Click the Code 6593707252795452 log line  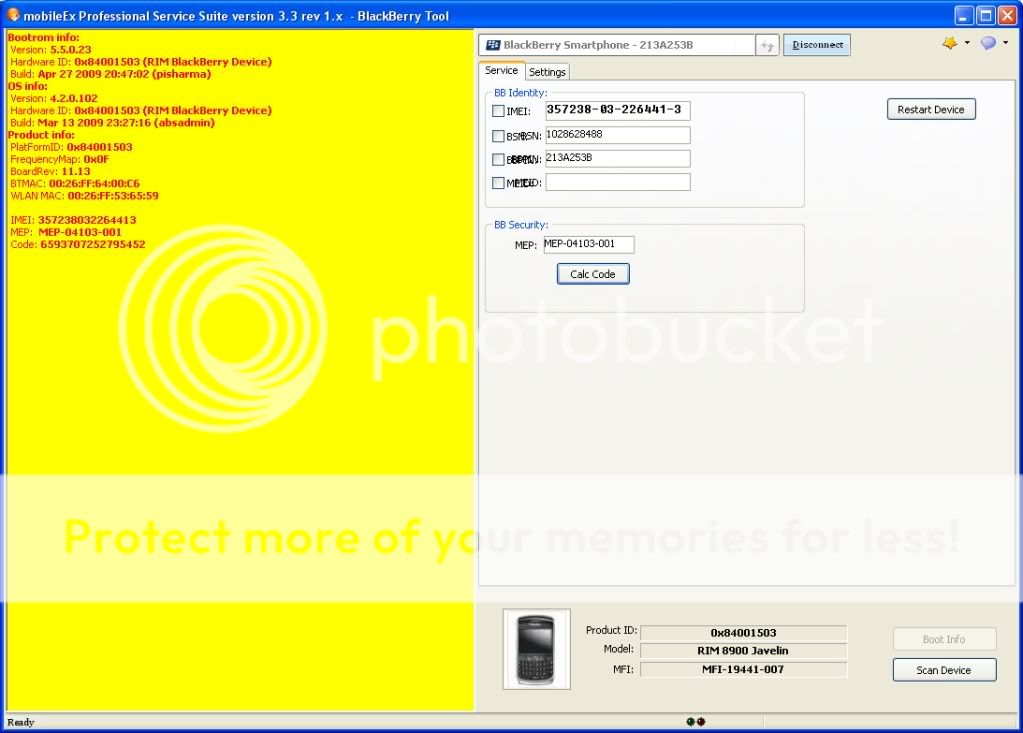click(78, 245)
